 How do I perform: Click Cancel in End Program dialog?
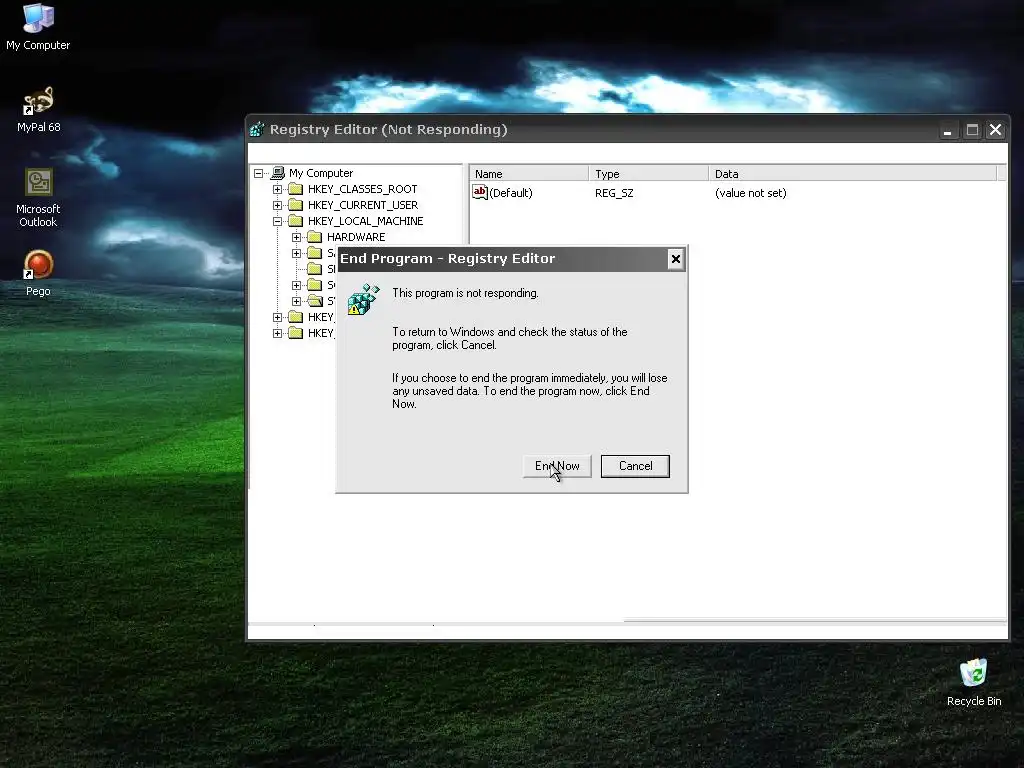point(635,466)
